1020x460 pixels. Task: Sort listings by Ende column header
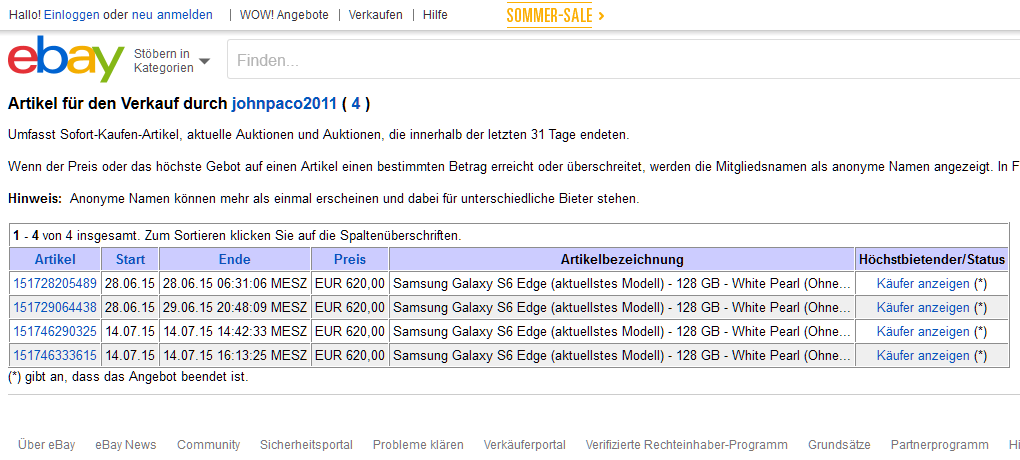point(235,260)
